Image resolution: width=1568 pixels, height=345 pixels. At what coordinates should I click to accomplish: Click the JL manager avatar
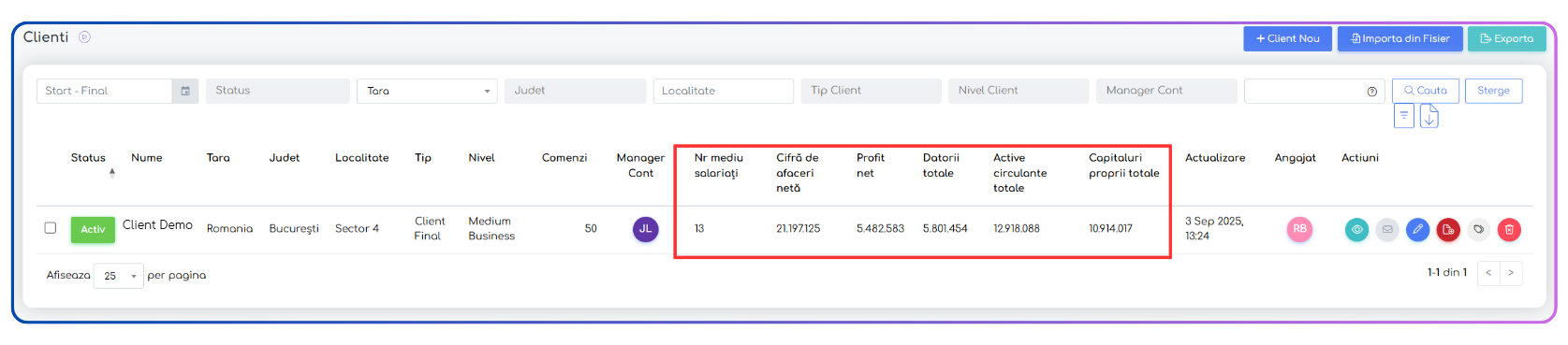click(x=645, y=229)
